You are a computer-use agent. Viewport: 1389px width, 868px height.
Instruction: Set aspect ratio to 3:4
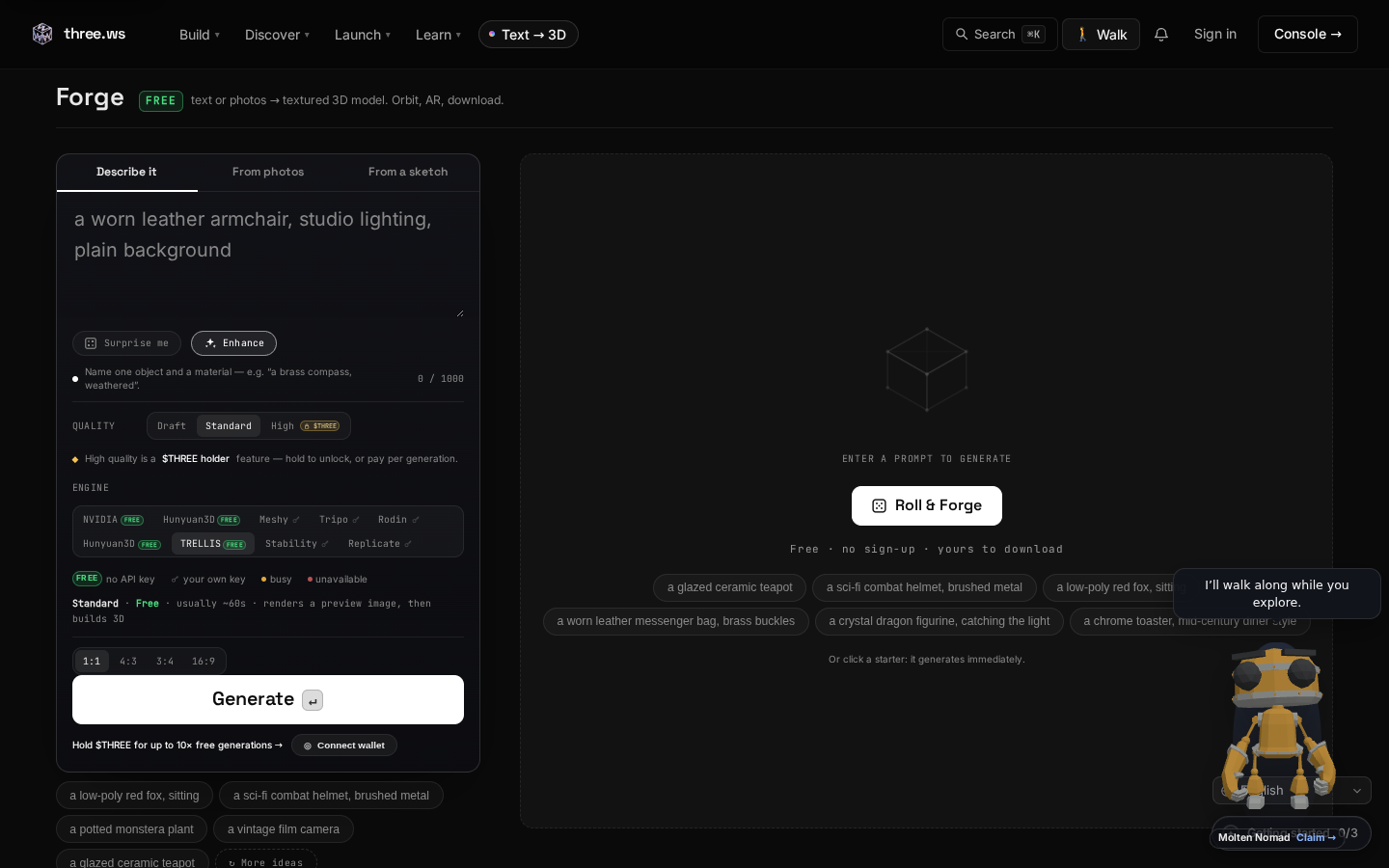tap(165, 662)
